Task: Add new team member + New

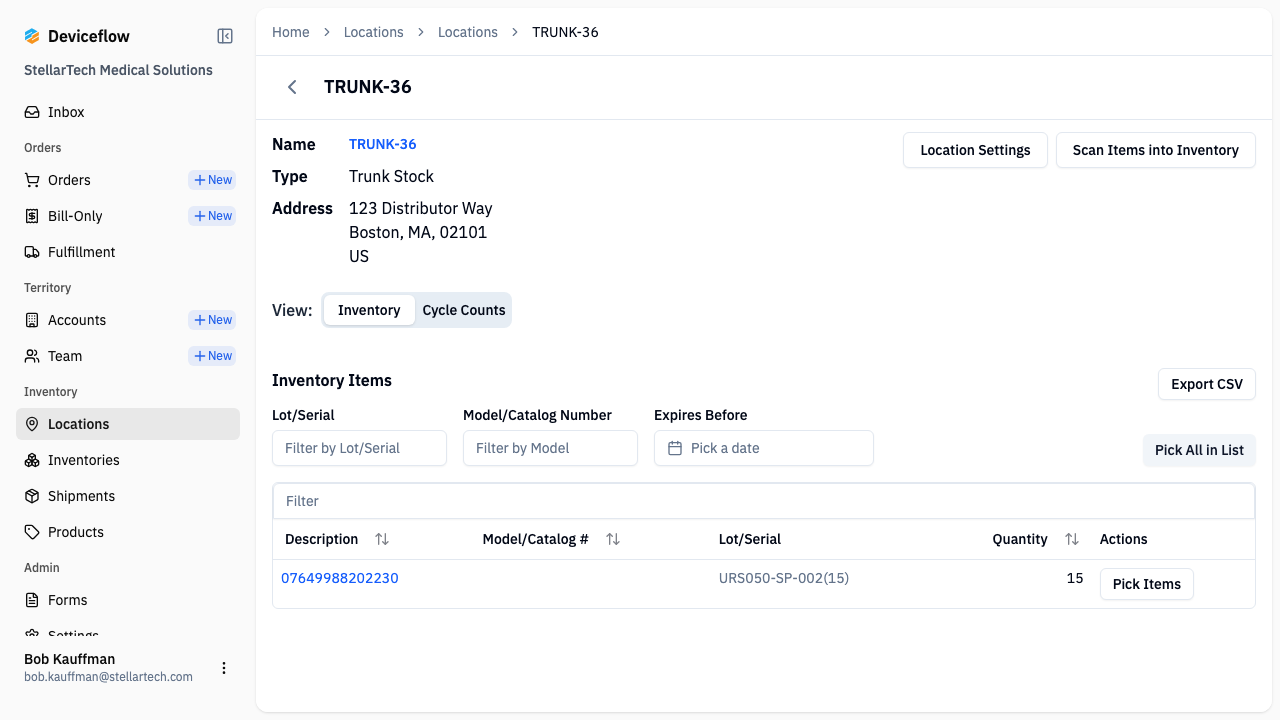Action: [212, 356]
